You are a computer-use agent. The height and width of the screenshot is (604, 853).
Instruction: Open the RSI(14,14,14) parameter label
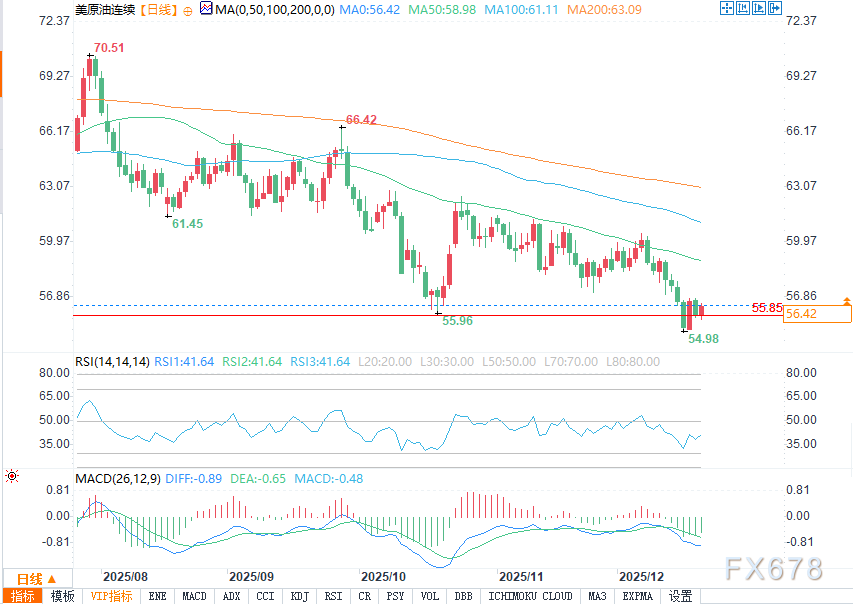[113, 361]
